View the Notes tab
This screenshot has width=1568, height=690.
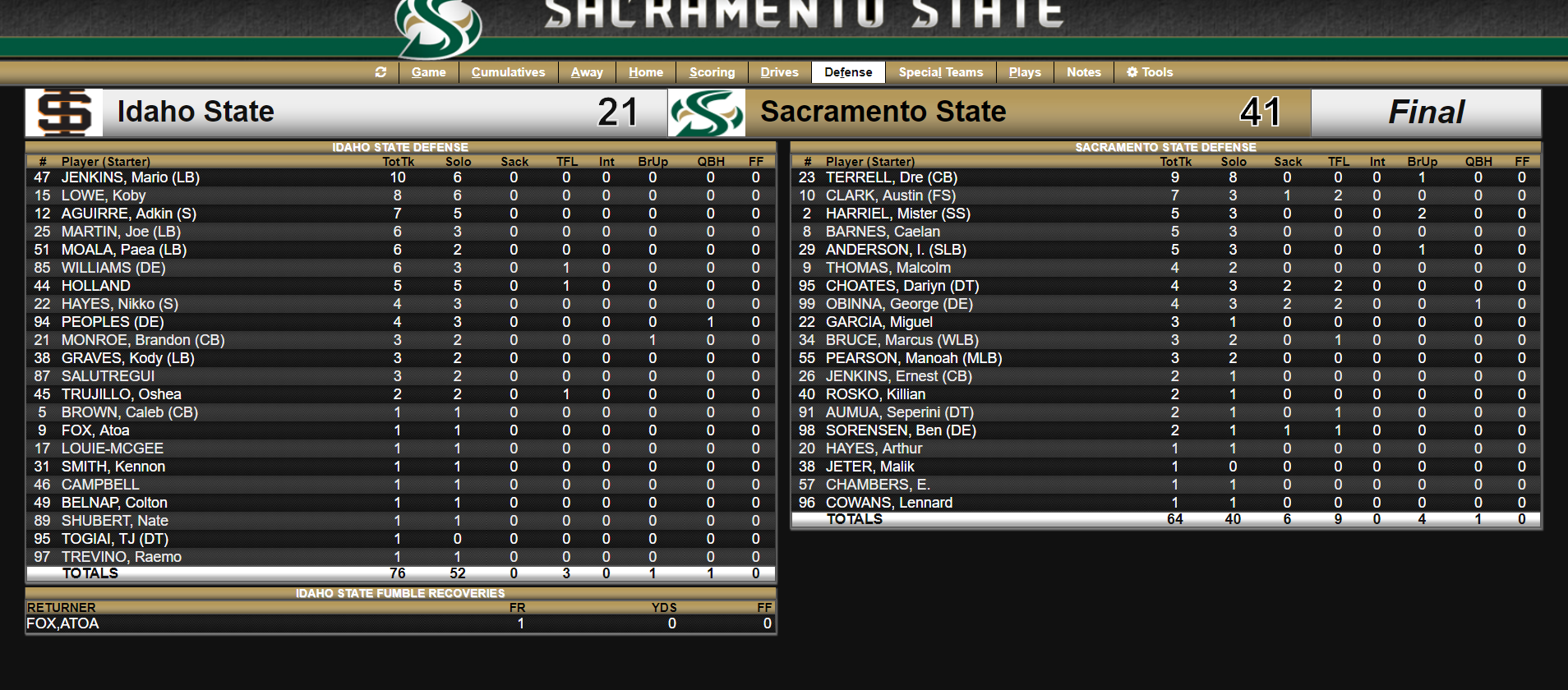point(1083,72)
